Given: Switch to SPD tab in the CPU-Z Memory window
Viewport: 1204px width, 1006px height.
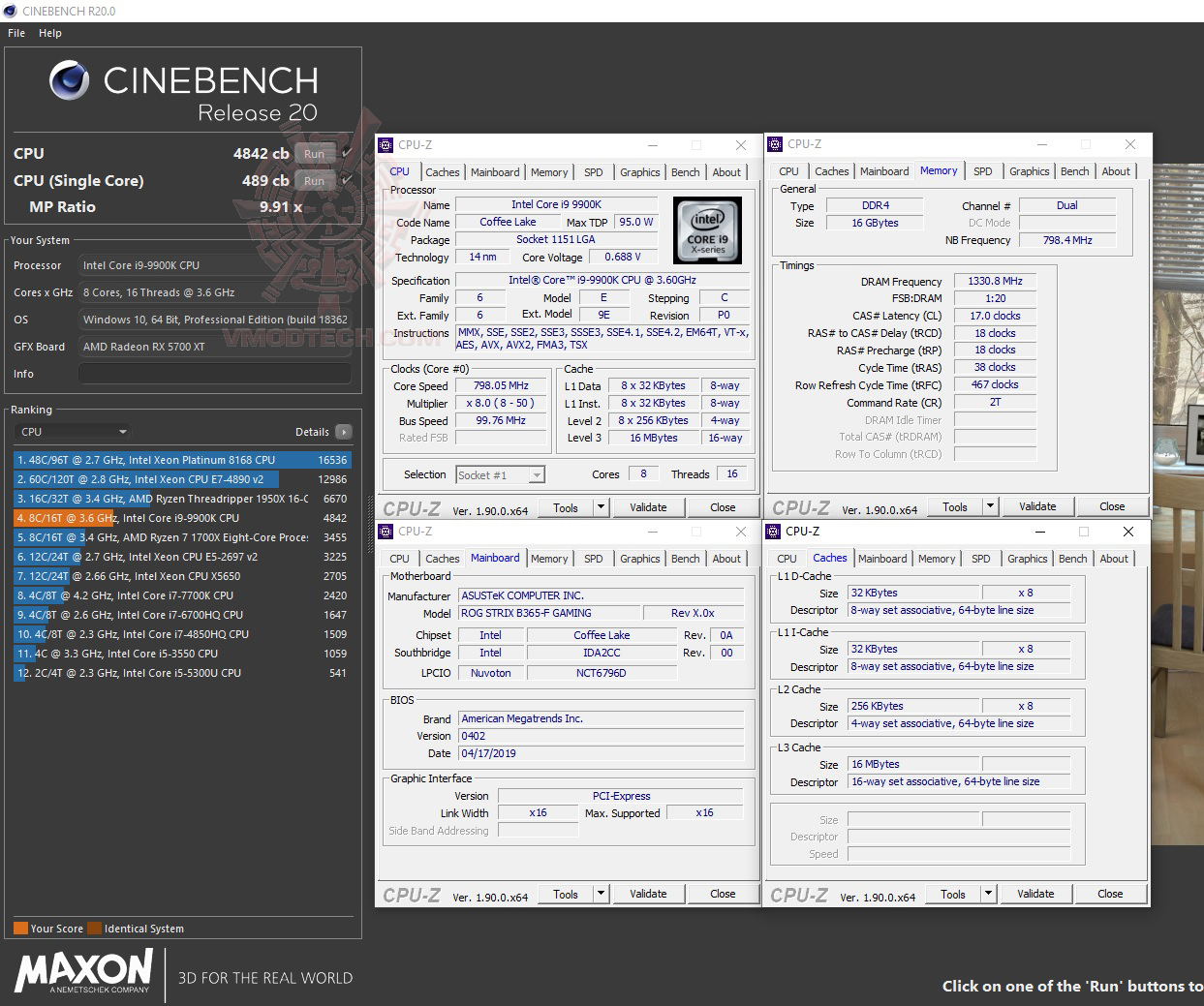Looking at the screenshot, I should tap(983, 171).
